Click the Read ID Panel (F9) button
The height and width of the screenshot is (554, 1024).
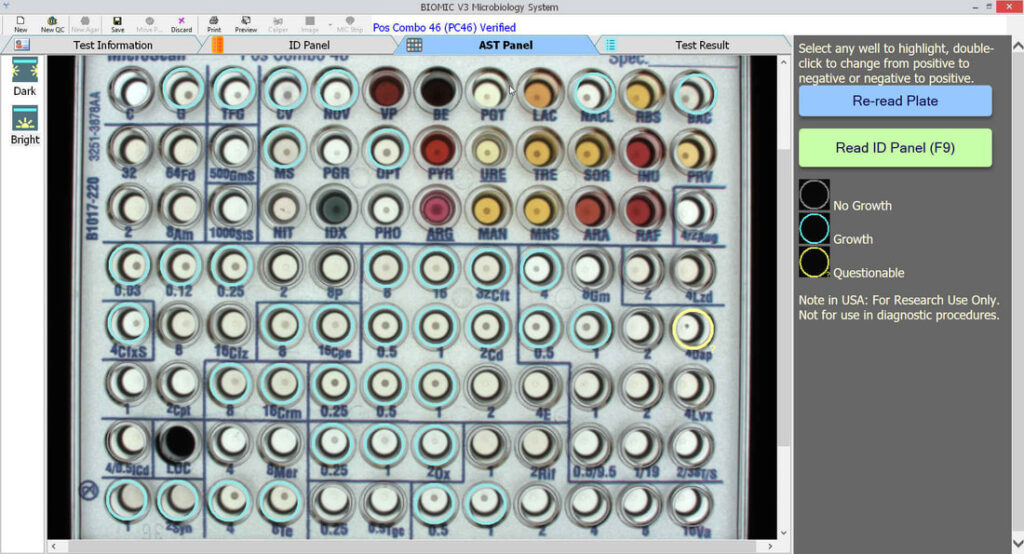click(895, 148)
